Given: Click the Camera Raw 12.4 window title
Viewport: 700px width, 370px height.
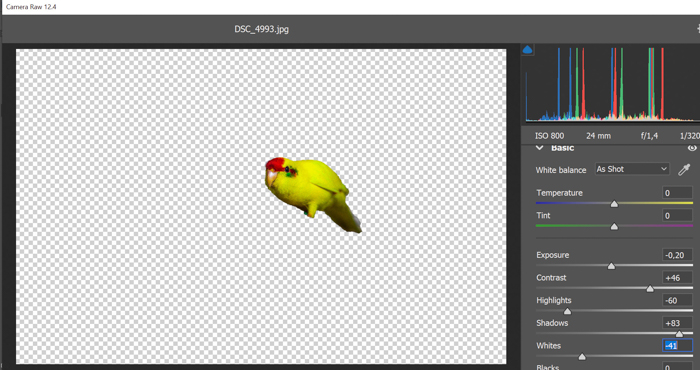Looking at the screenshot, I should 31,7.
